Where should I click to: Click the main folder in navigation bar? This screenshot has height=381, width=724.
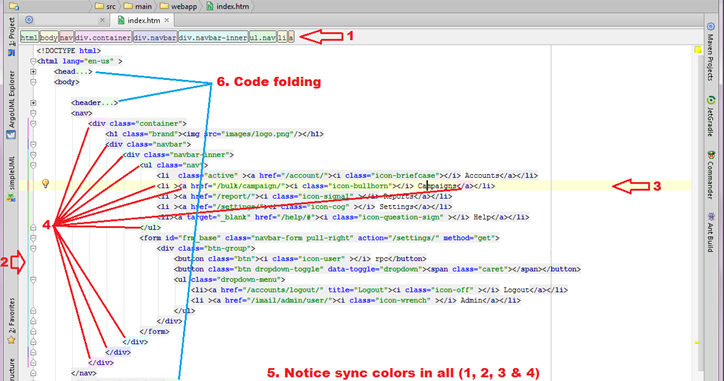coord(138,6)
